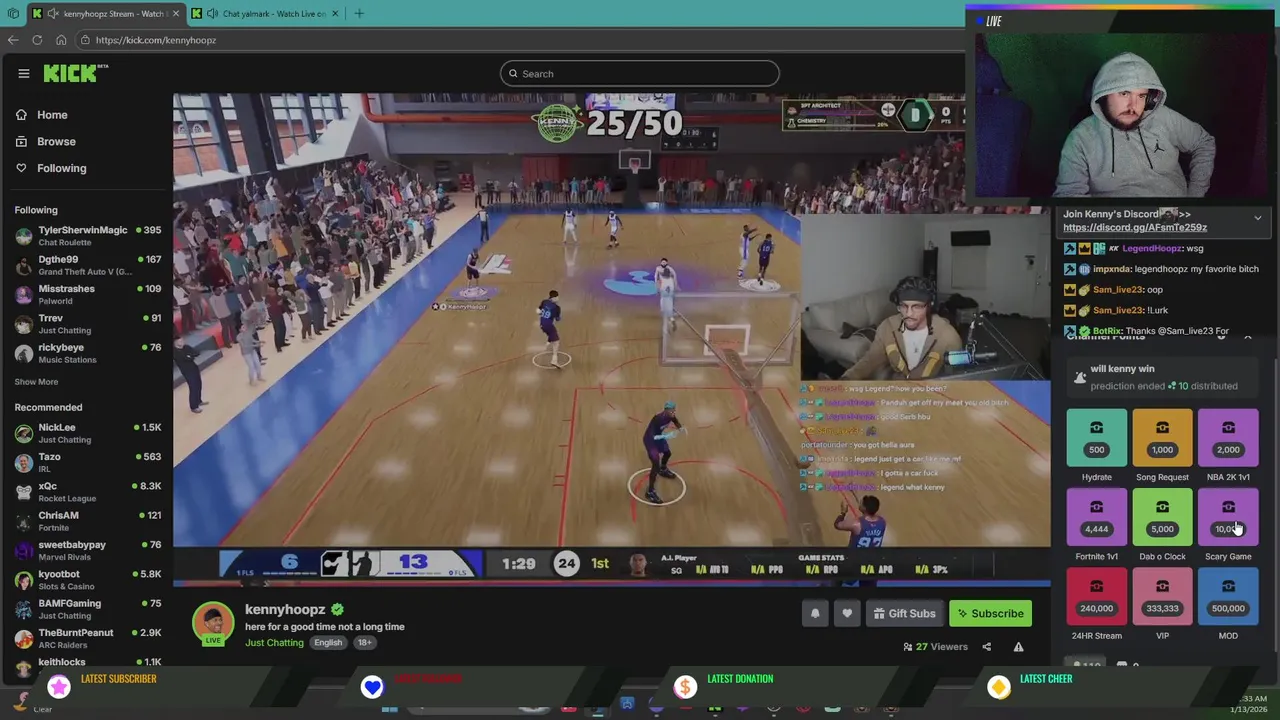Reload the page with the refresh icon
The width and height of the screenshot is (1280, 720).
(37, 40)
